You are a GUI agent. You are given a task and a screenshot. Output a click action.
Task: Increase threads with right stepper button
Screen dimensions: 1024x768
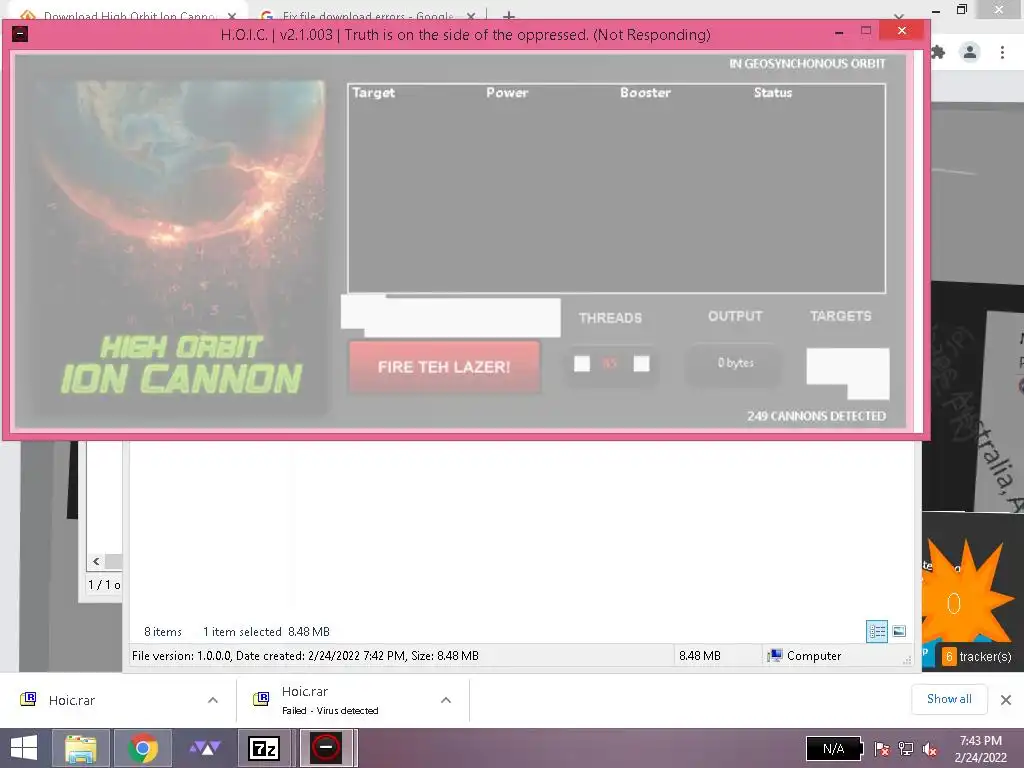click(641, 364)
